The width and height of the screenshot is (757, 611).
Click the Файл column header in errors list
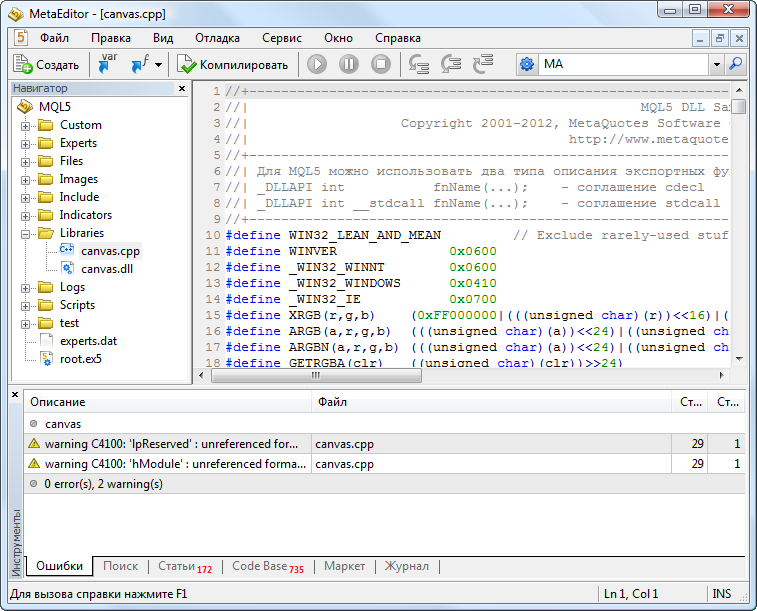coord(491,402)
